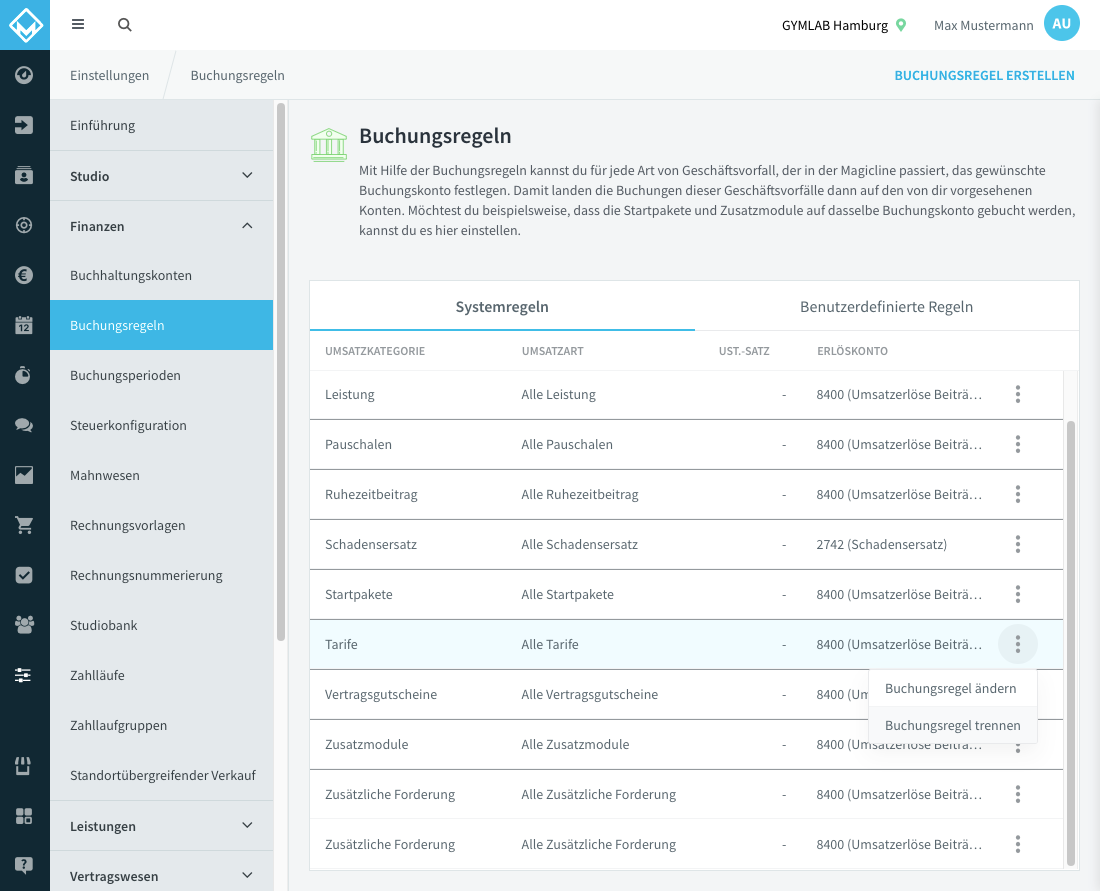This screenshot has height=891, width=1100.
Task: Open Einführung in settings navigation
Action: coord(161,126)
